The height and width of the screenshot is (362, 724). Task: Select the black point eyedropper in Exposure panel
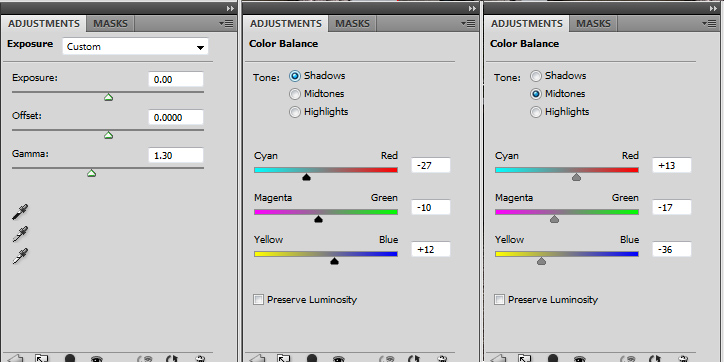point(20,212)
